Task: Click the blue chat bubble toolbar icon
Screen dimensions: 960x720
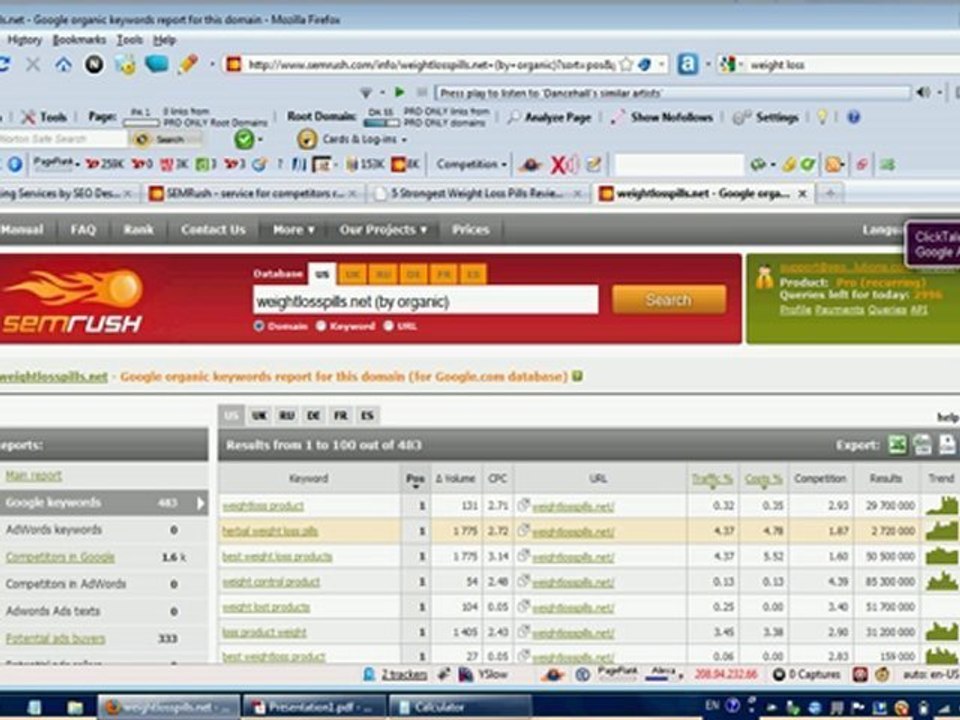Action: click(157, 64)
